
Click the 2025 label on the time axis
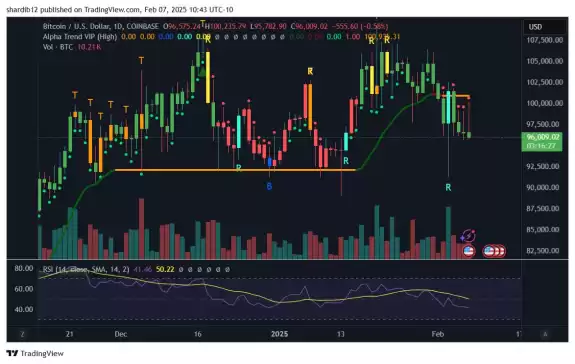[279, 334]
